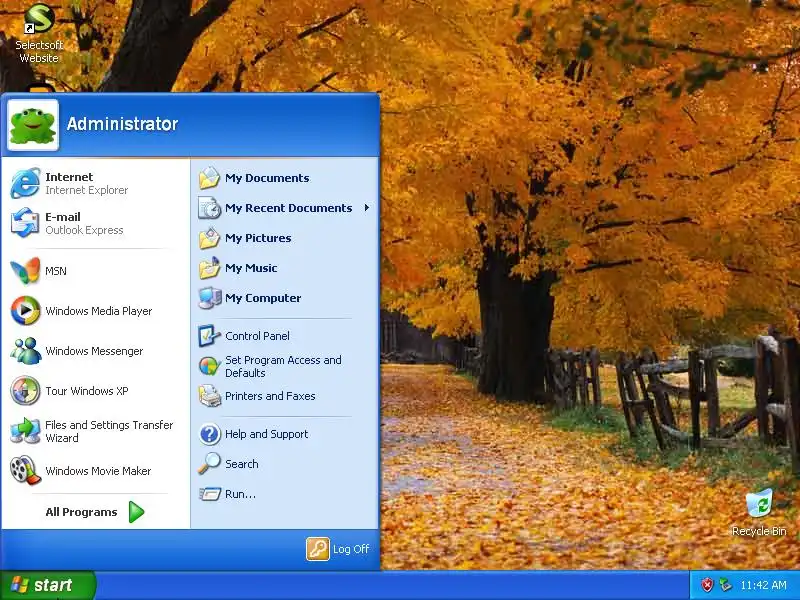This screenshot has width=800, height=600.
Task: Open the My Music folder icon
Action: tap(209, 268)
